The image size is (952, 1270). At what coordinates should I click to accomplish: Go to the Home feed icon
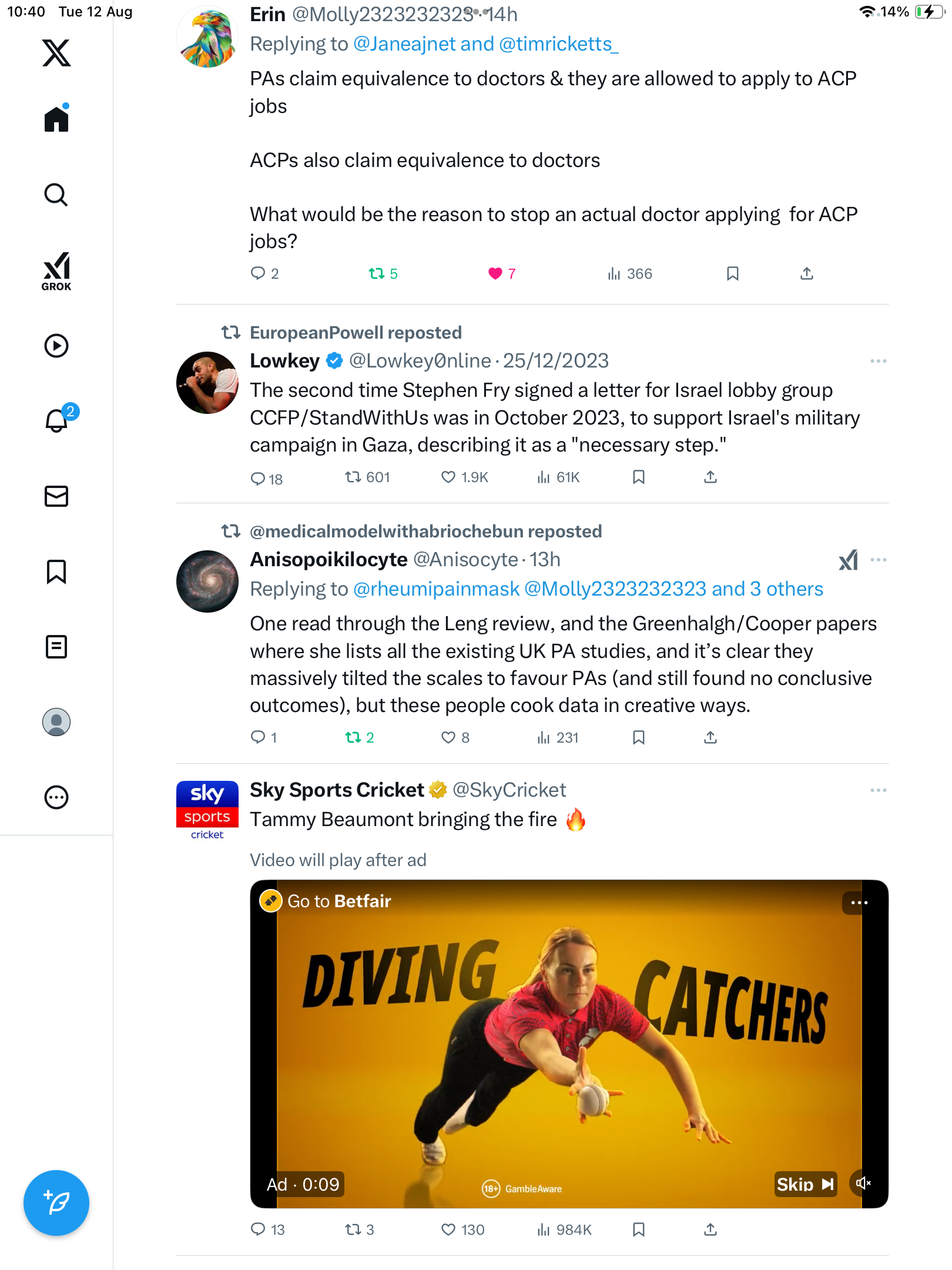point(56,119)
